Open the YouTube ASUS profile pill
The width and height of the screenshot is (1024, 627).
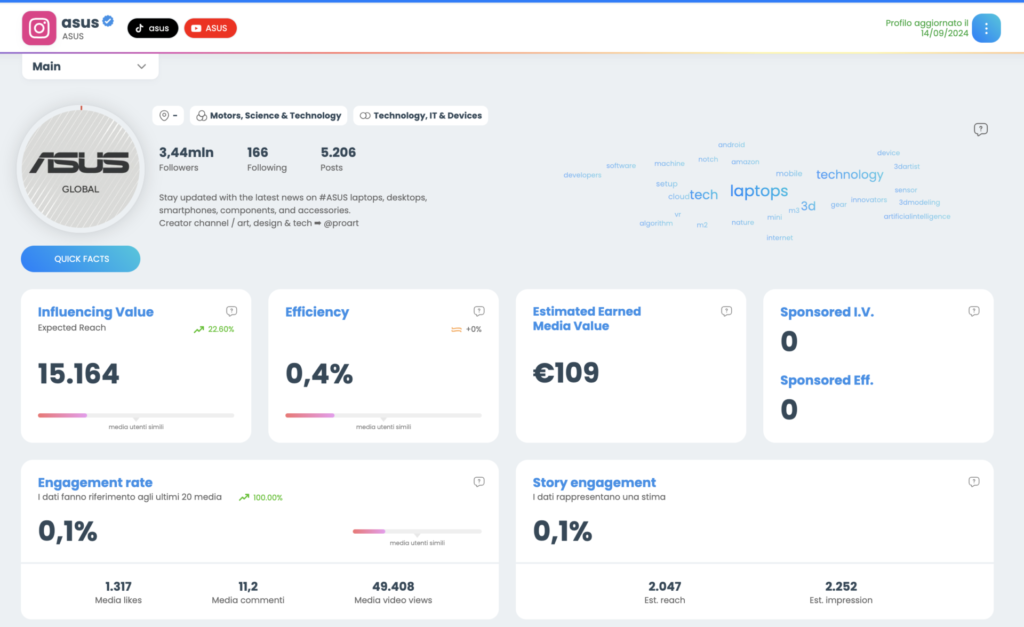point(210,28)
